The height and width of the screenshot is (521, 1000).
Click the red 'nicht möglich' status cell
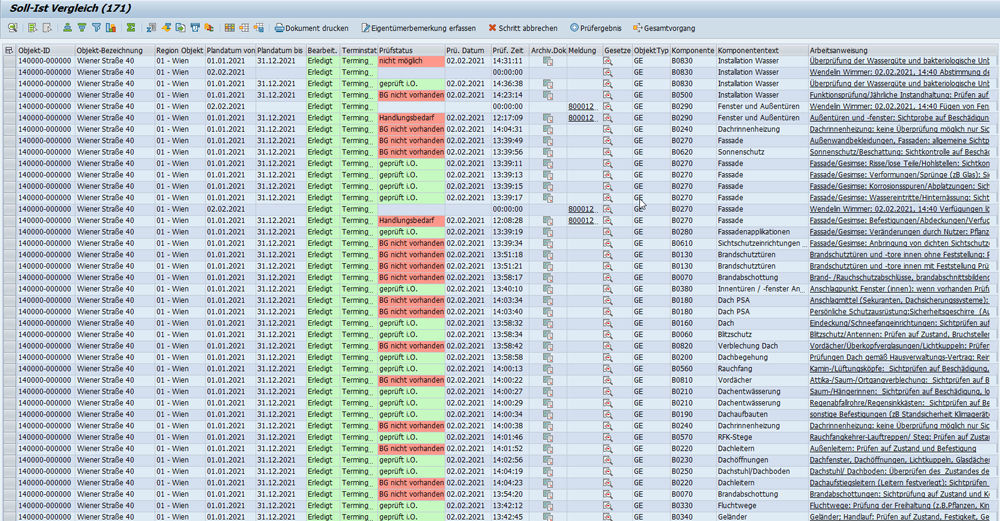(x=410, y=61)
